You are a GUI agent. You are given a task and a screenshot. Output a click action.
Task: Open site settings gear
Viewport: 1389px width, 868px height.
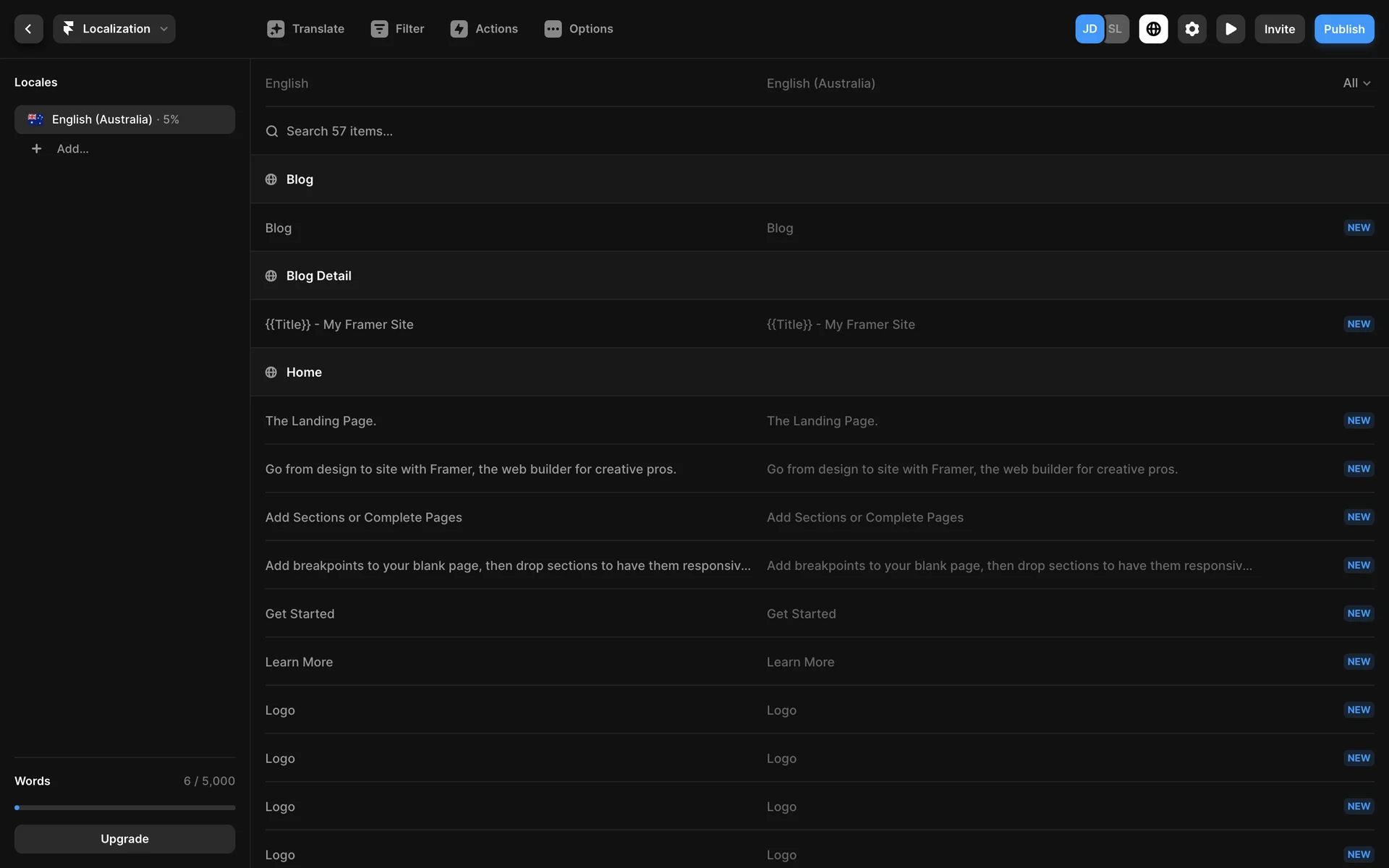click(1192, 29)
